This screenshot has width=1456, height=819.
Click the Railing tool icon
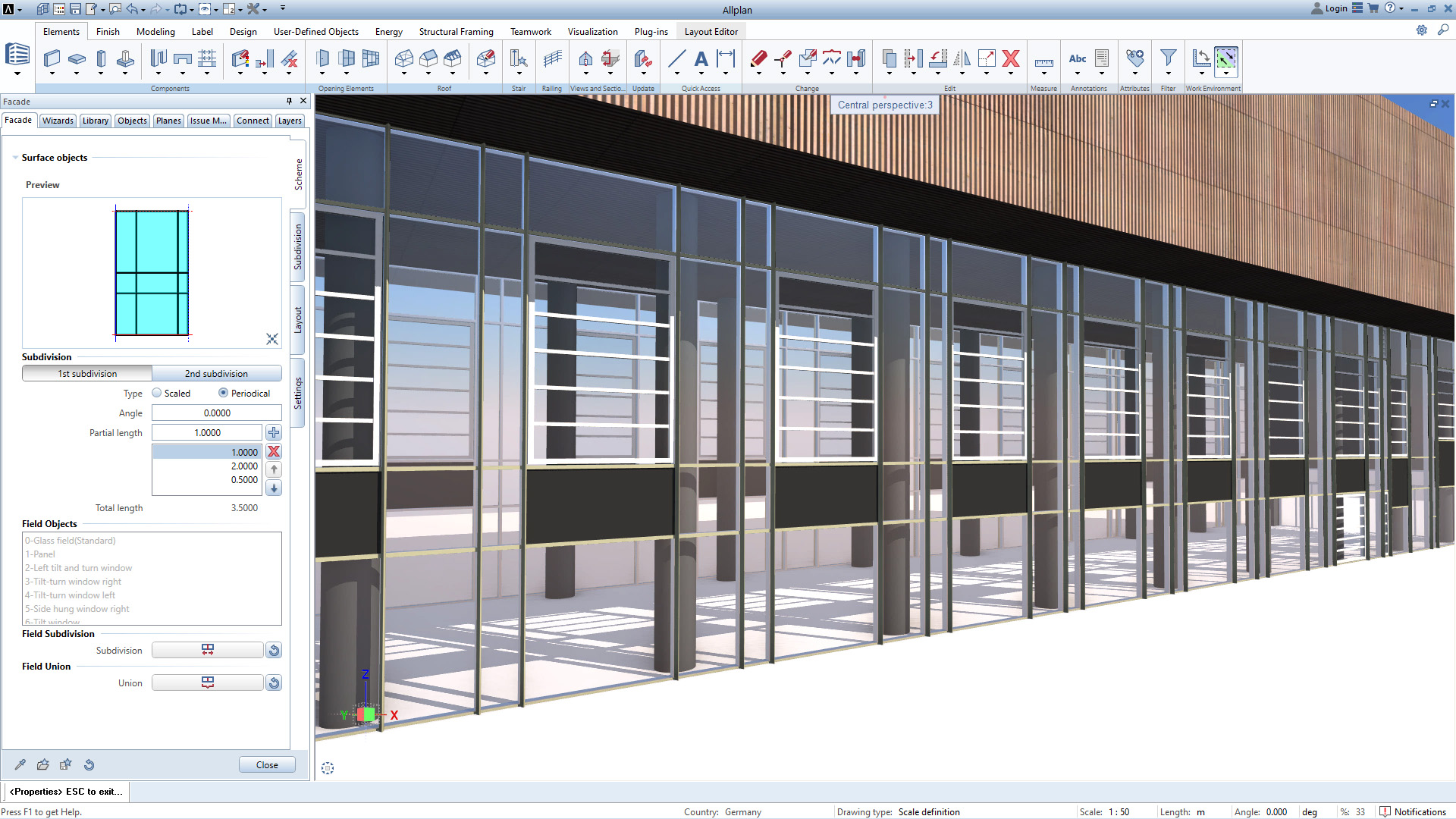point(552,59)
